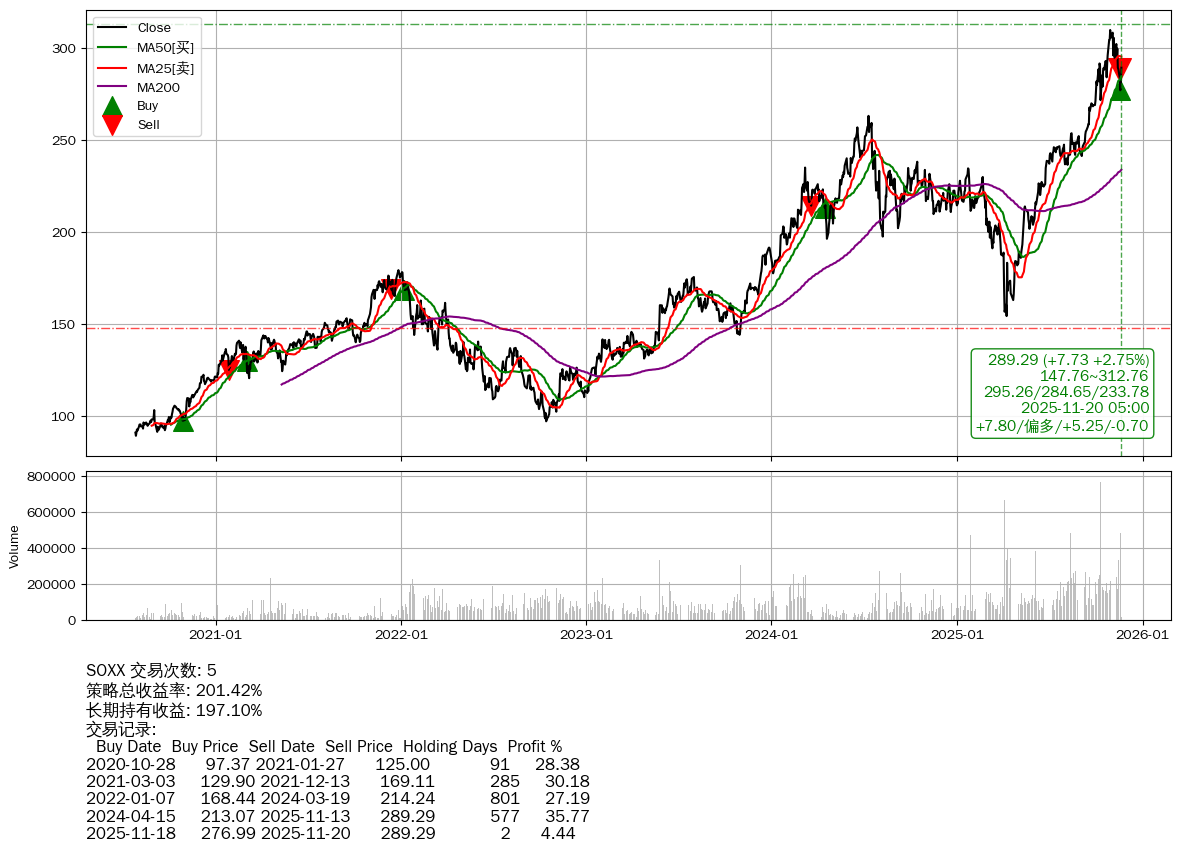Click the Sell triangle icon in legend
This screenshot has height=852, width=1180.
pyautogui.click(x=113, y=125)
